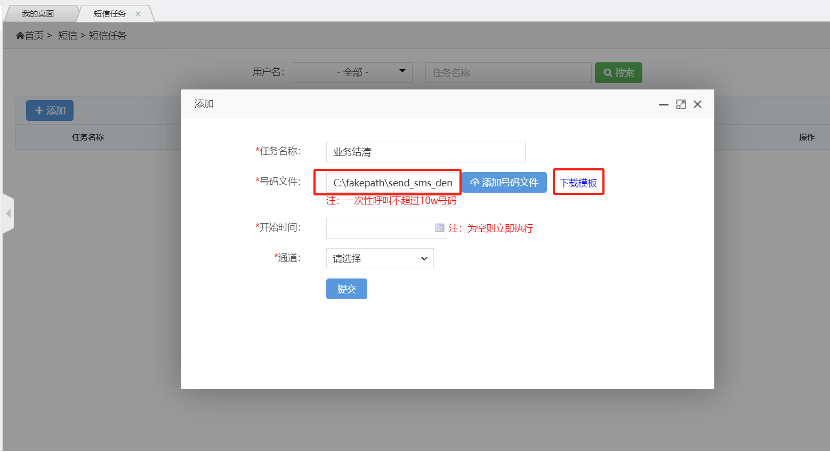Expand the 用户名 全部 dropdown
The height and width of the screenshot is (452, 830).
pyautogui.click(x=353, y=72)
